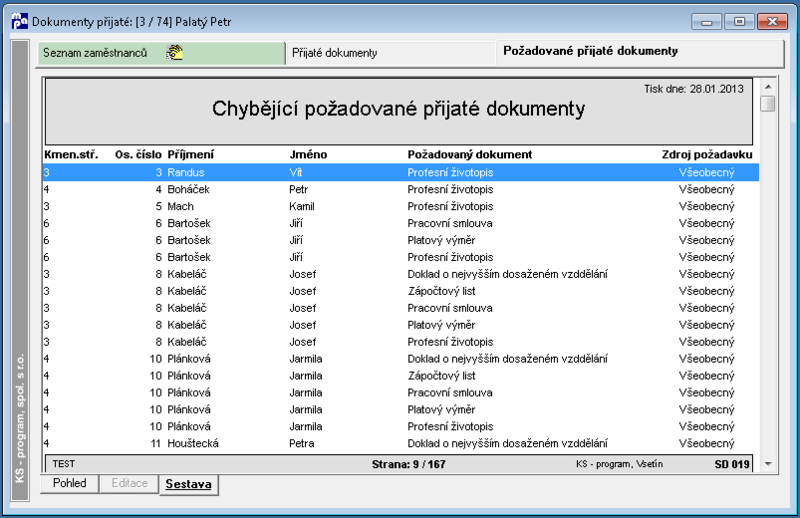The height and width of the screenshot is (518, 800).
Task: Click the Příjmení column header
Action: [x=191, y=155]
